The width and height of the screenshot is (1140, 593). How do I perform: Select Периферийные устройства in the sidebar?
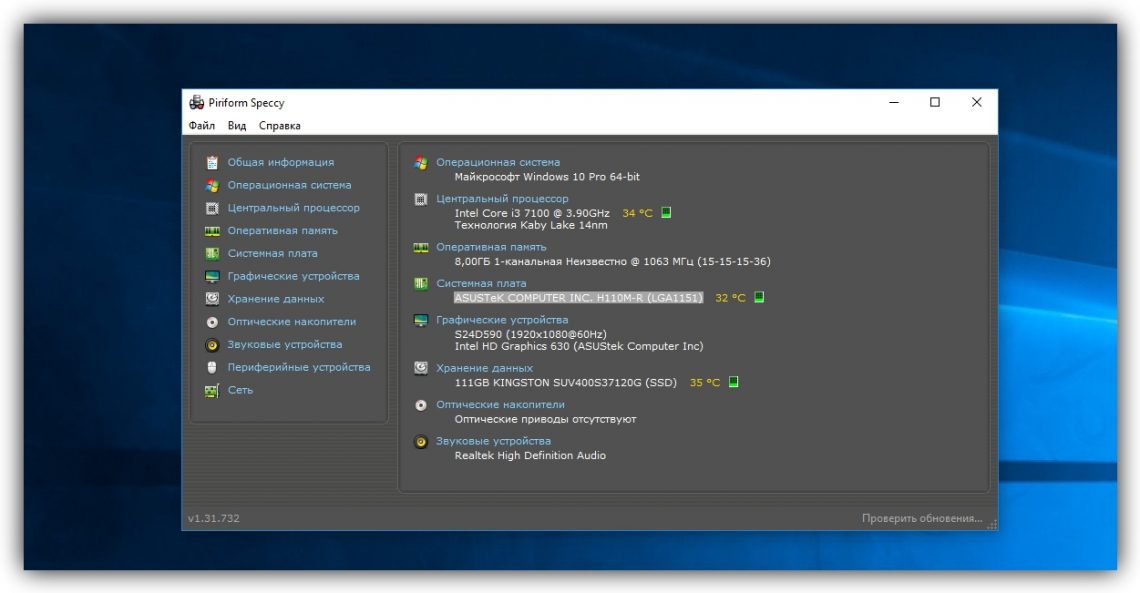(298, 367)
